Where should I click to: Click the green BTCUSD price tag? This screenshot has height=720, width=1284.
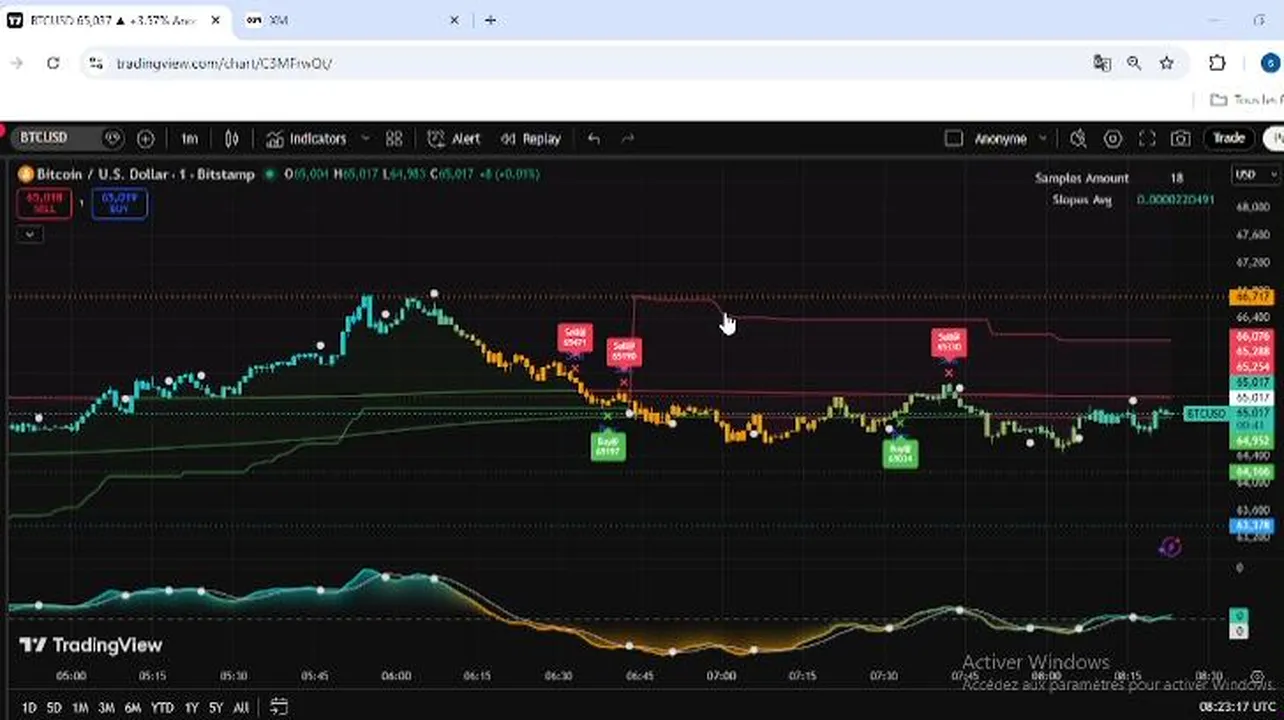[x=1206, y=413]
